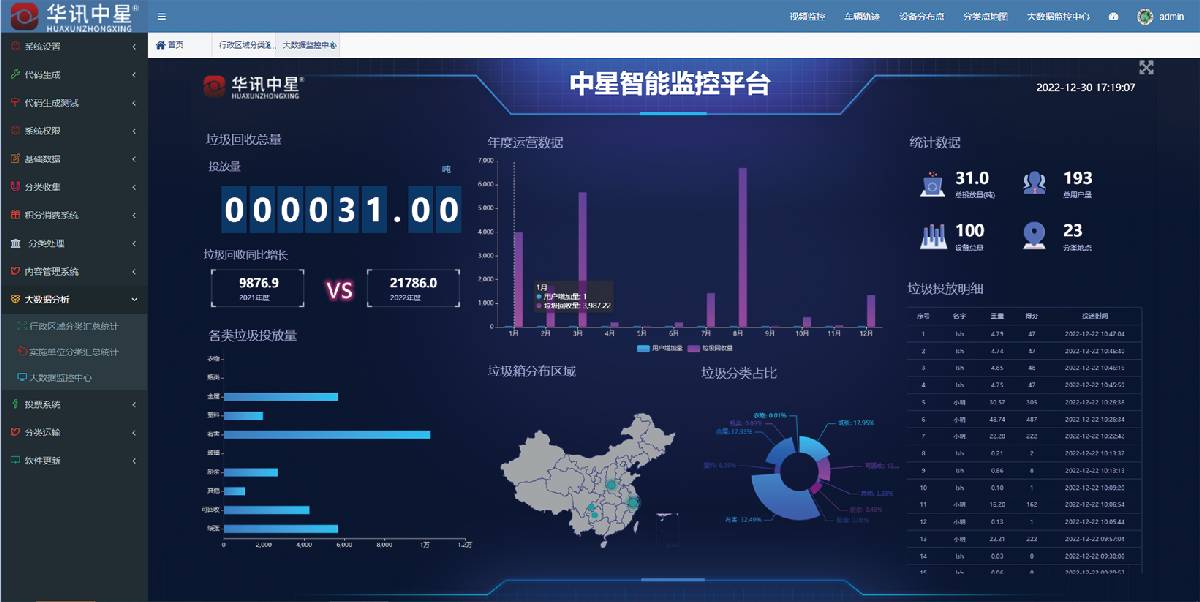The height and width of the screenshot is (602, 1200).
Task: Click the 大数据监控中心 monitor icon in sidebar
Action: pyautogui.click(x=22, y=378)
